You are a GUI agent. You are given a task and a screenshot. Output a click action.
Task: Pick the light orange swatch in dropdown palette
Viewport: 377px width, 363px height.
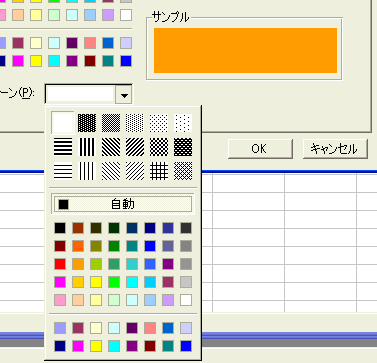pyautogui.click(x=78, y=264)
